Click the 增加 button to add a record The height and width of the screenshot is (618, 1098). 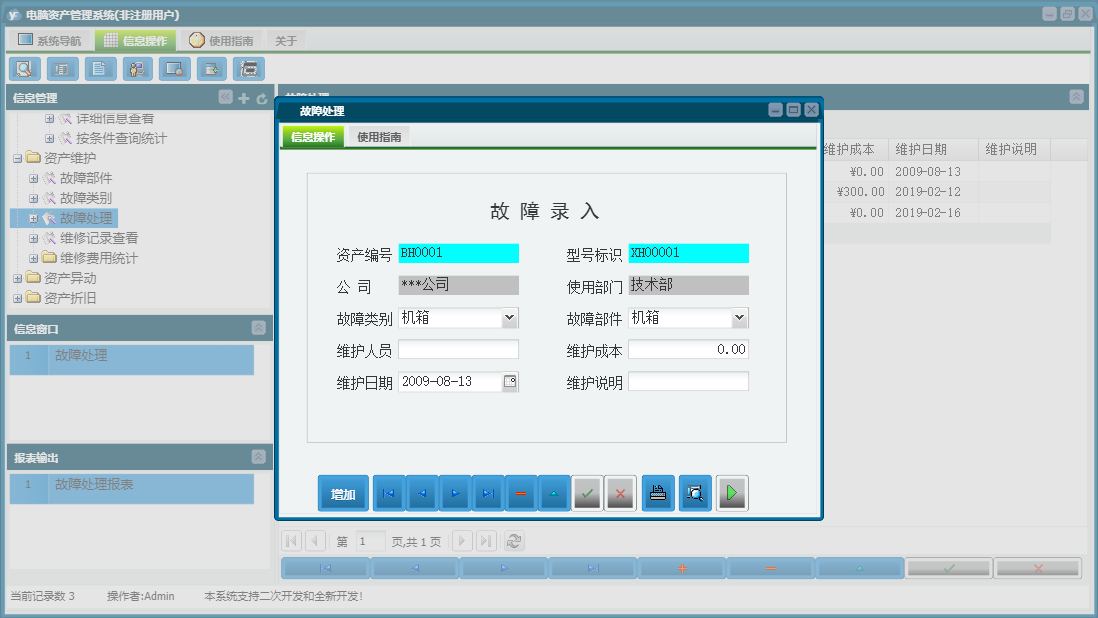click(342, 492)
